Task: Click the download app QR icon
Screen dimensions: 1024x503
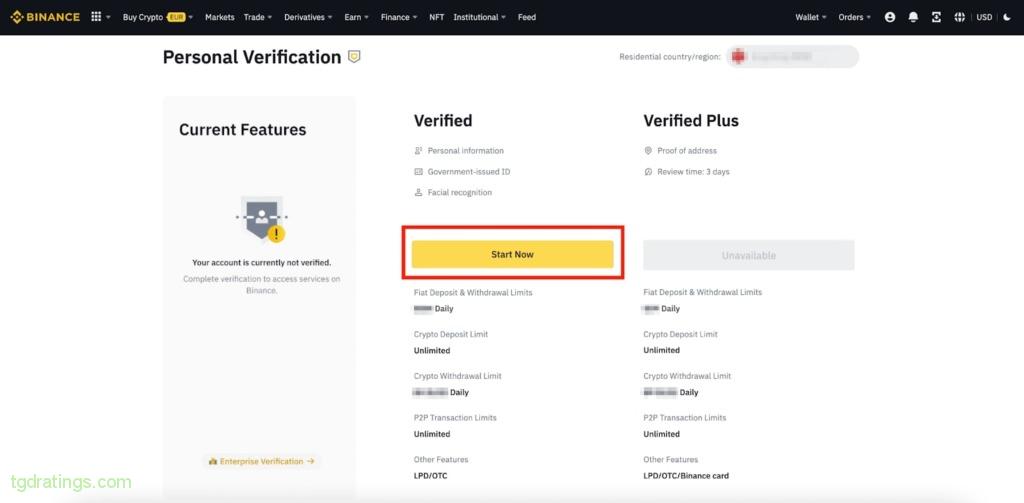Action: [x=936, y=18]
